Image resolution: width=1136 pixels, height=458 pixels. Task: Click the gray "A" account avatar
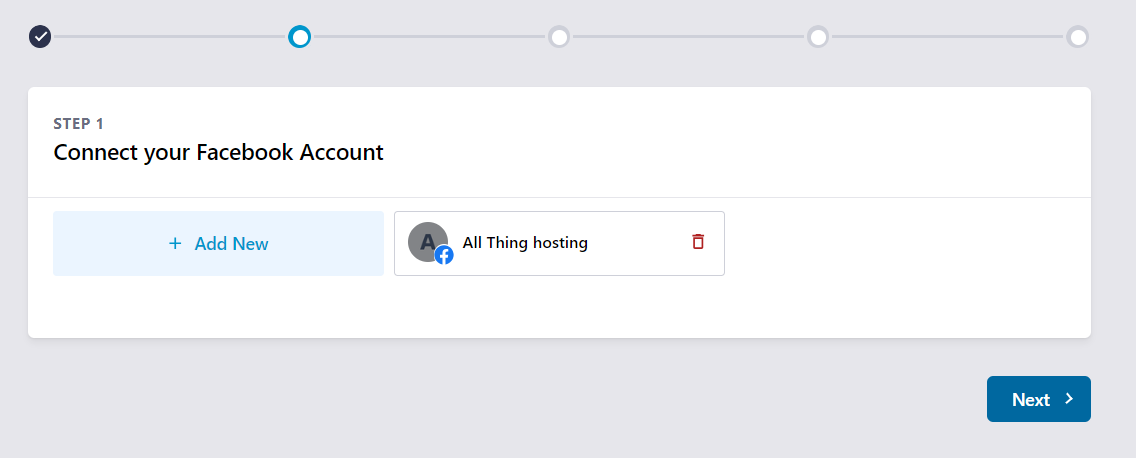point(427,241)
